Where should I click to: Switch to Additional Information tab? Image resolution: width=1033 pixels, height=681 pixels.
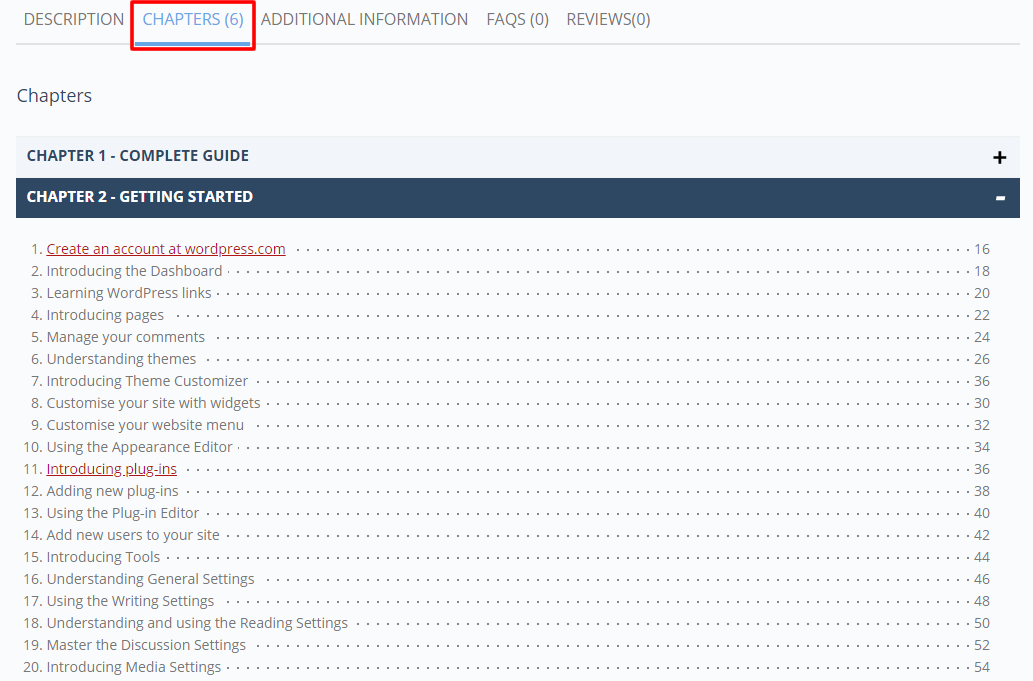pos(364,19)
